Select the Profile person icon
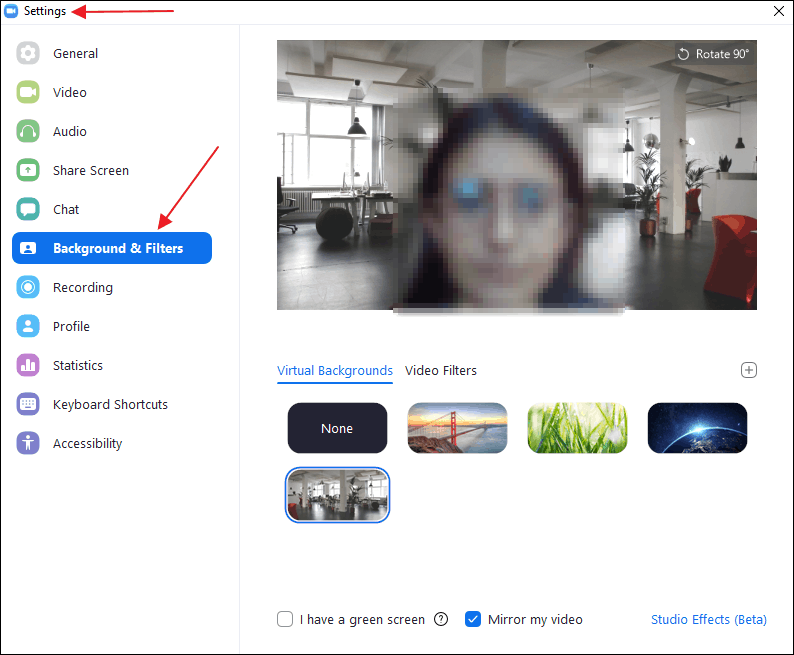The image size is (794, 655). (x=28, y=326)
